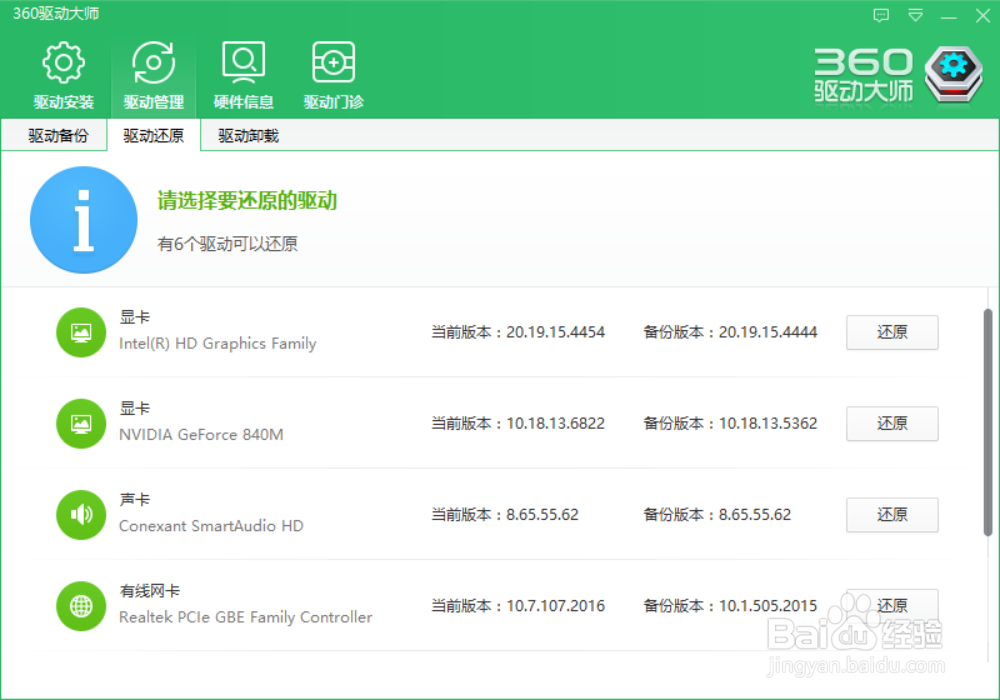
Task: Click the Conexant SmartAudio speaker icon
Action: pos(80,514)
